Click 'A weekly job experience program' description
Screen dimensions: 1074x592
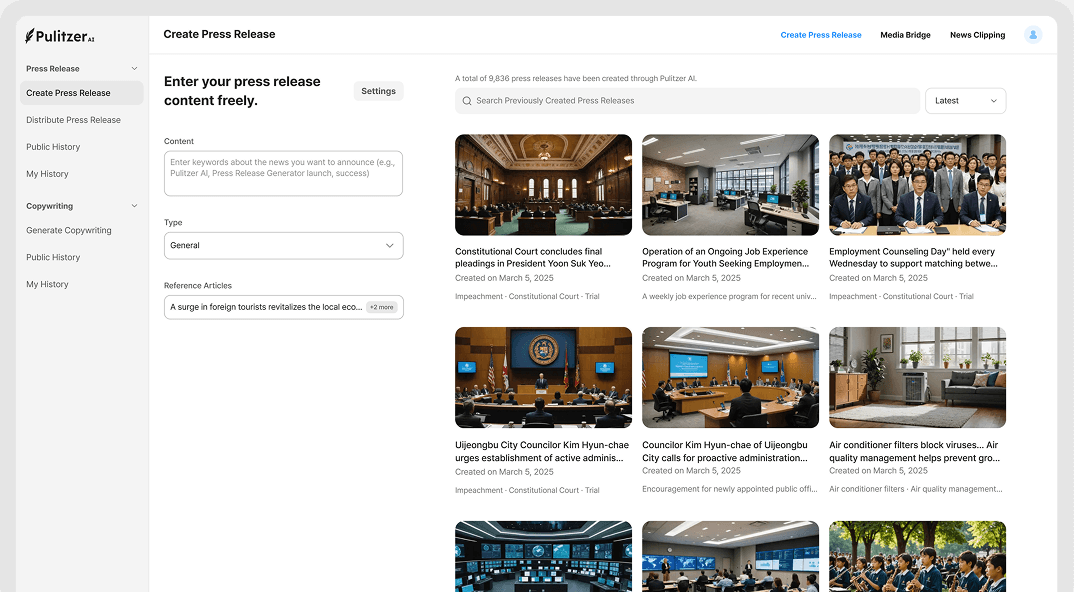click(729, 297)
